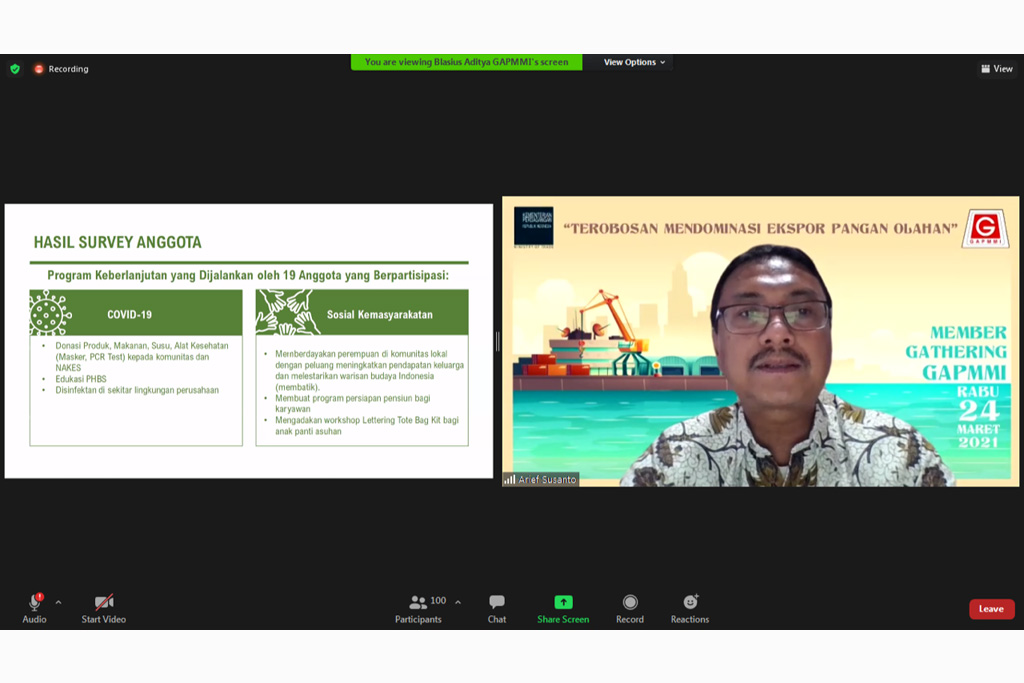This screenshot has width=1024, height=683.
Task: Click the "Membuat program persiapan pensiun" bullet
Action: pos(353,403)
